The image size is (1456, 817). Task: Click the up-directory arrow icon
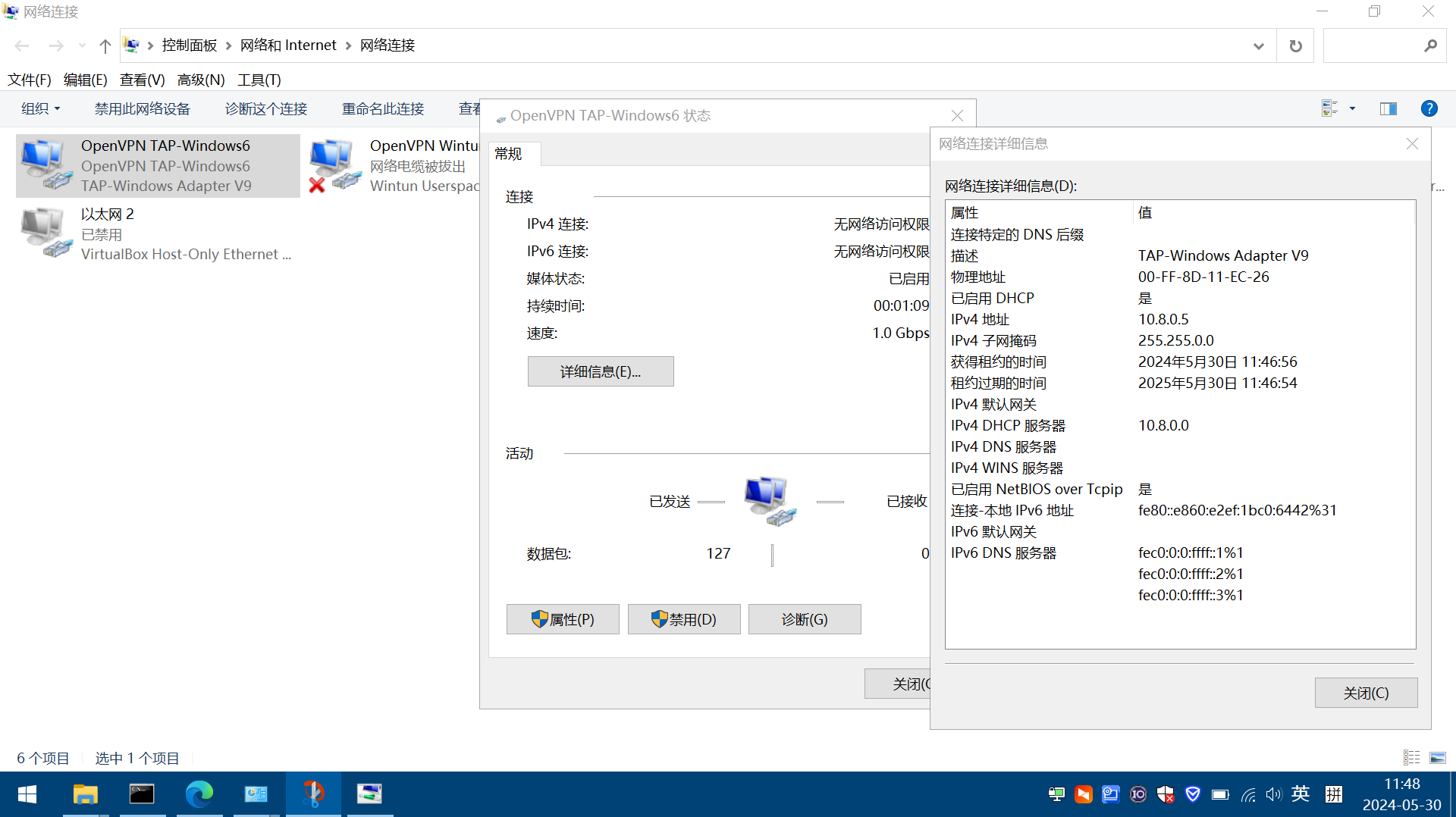(105, 45)
